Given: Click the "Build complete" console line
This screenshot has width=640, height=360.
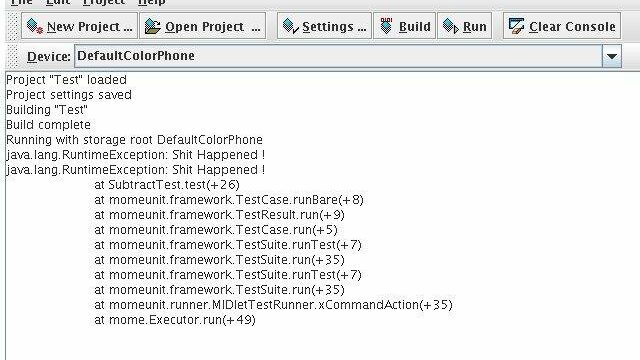Looking at the screenshot, I should click(49, 124).
